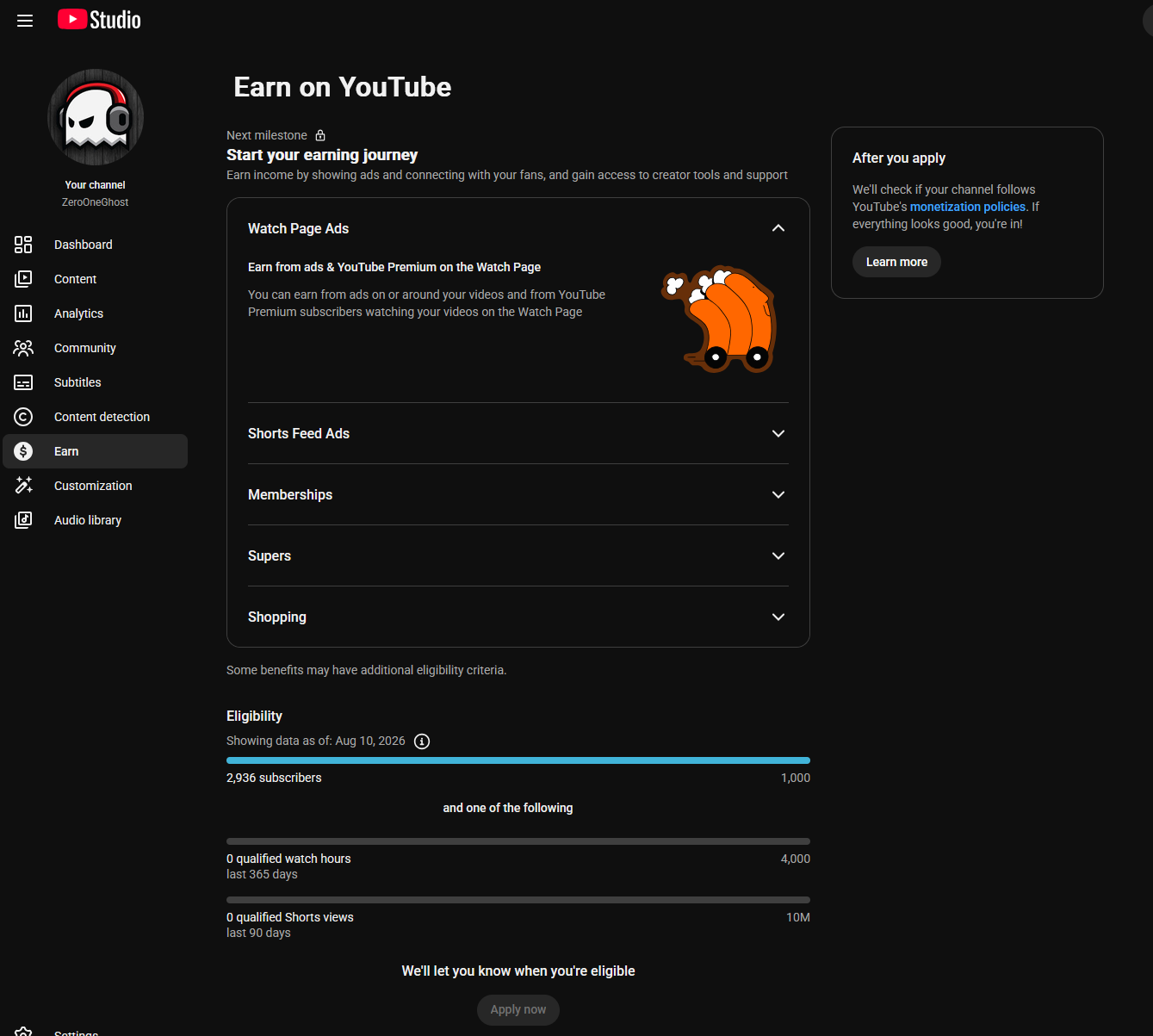Image resolution: width=1153 pixels, height=1036 pixels.
Task: Click the Content detection copyright icon
Action: point(23,417)
